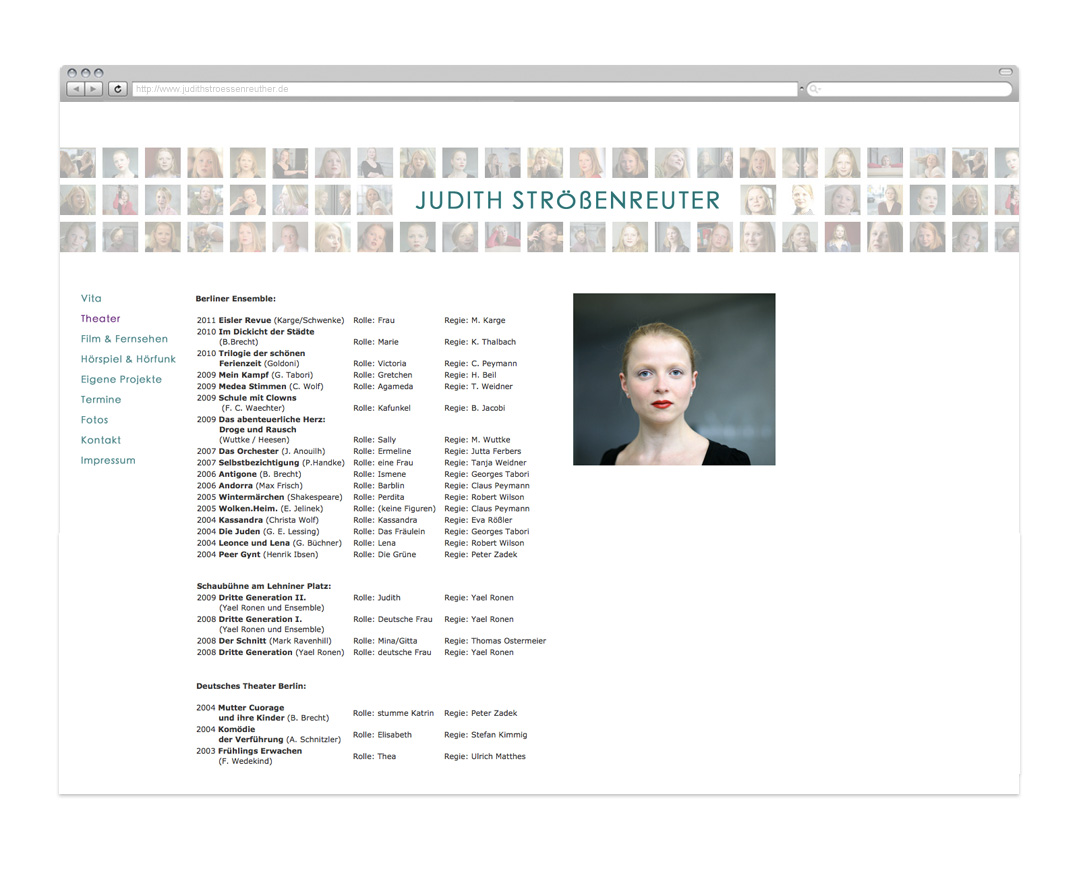Open the Termine page

tap(101, 400)
